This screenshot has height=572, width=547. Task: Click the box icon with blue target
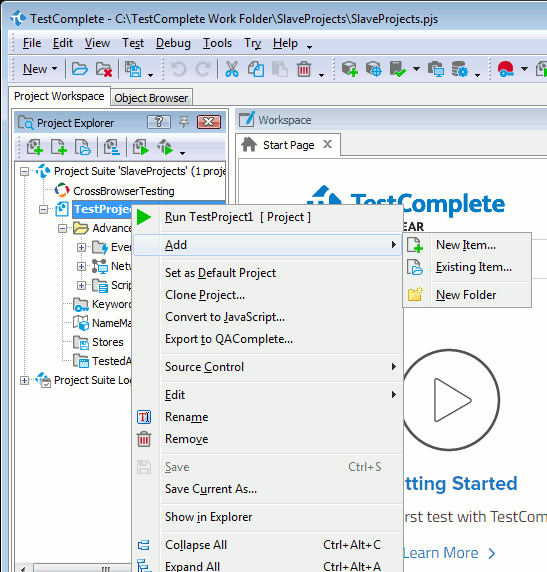point(373,69)
